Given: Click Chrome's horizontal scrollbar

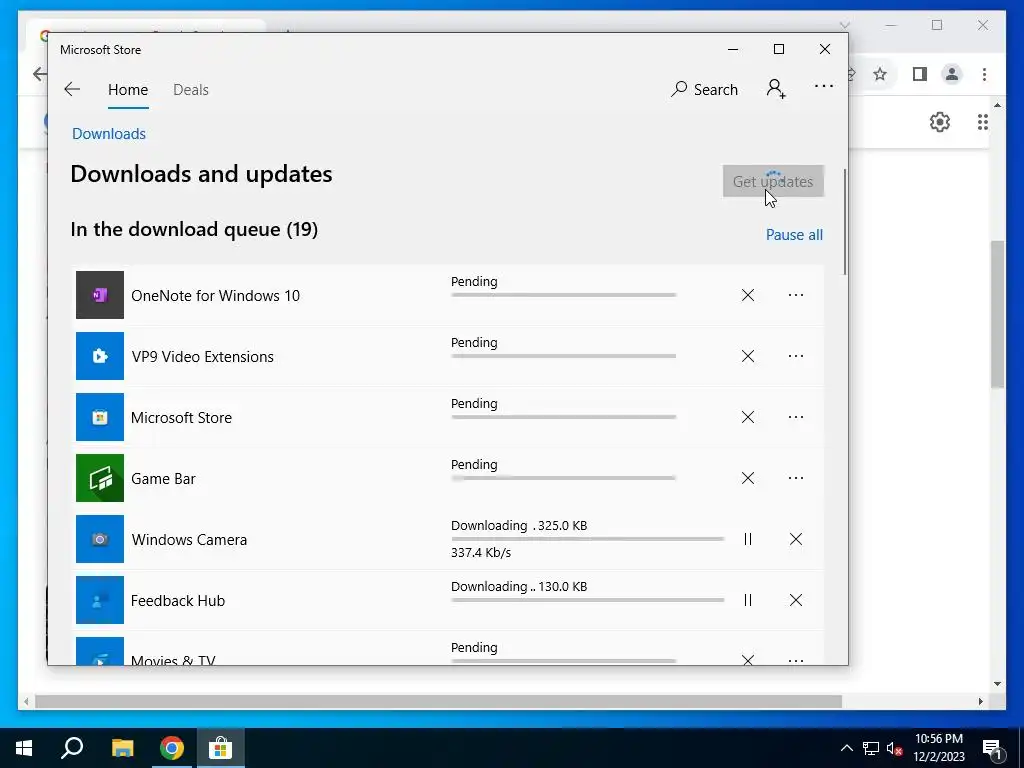Looking at the screenshot, I should pyautogui.click(x=438, y=701).
